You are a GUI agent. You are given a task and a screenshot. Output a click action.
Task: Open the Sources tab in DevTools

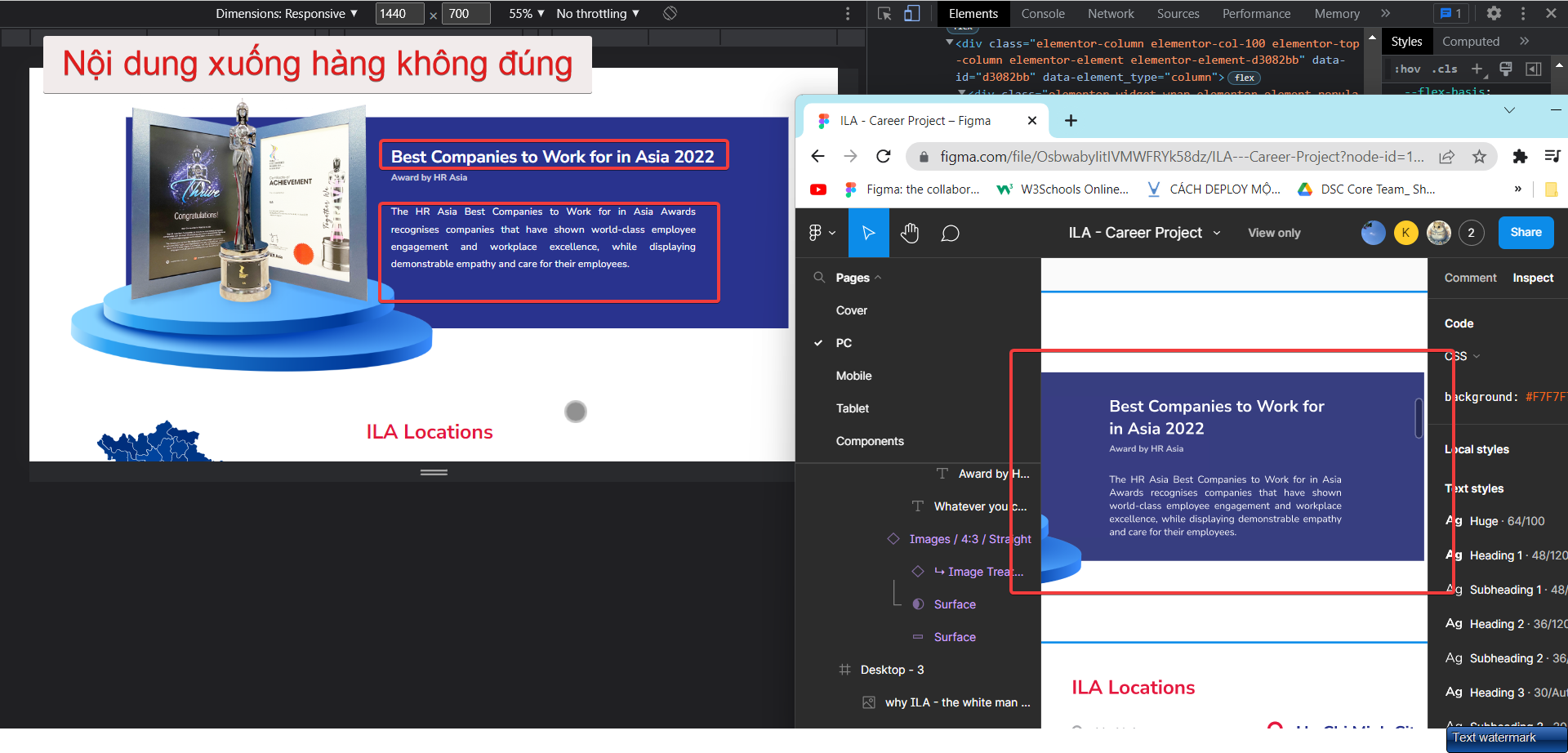1178,14
